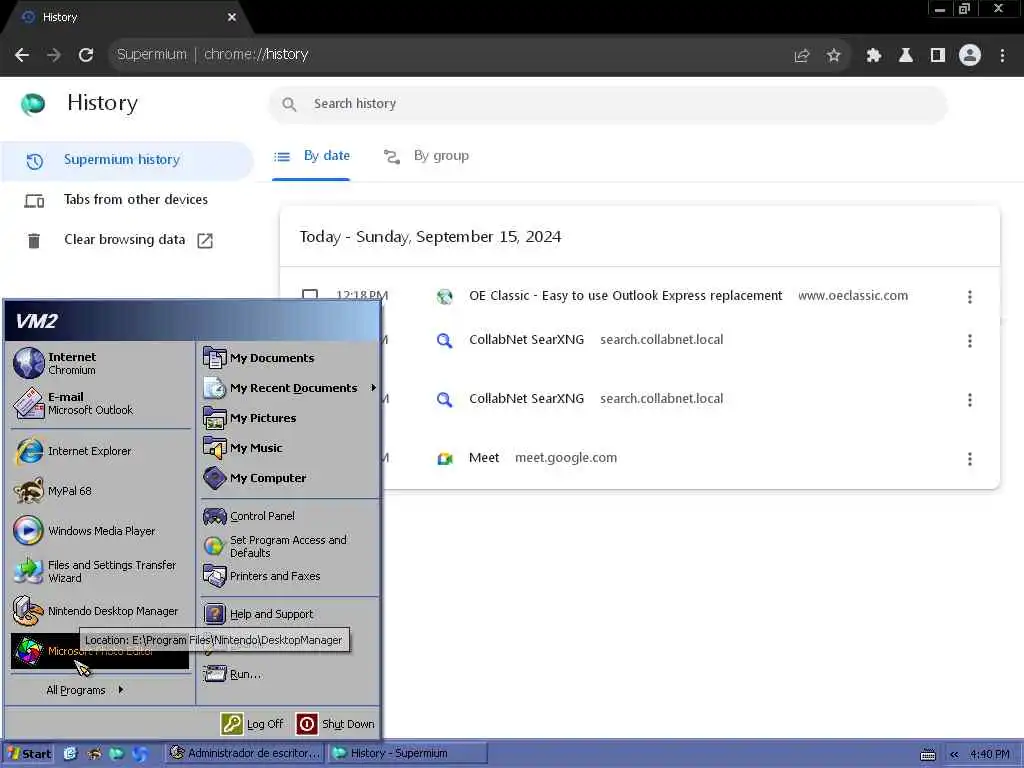Open the flask experiments icon

coord(906,55)
